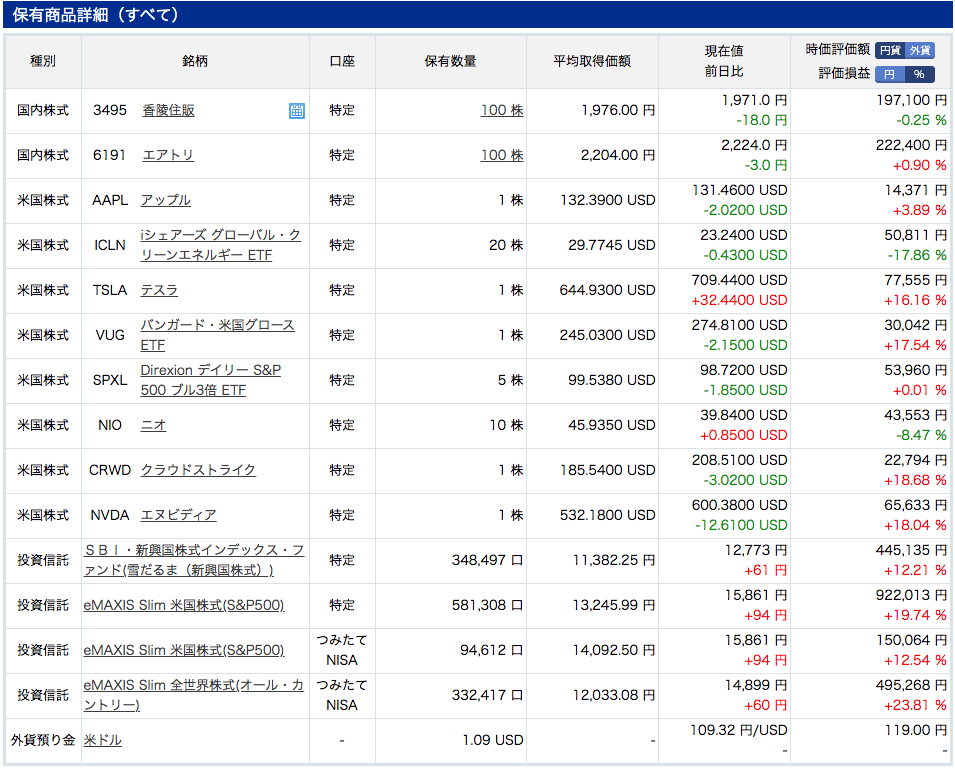Viewport: 955px width, 770px height.
Task: Click Tesla's 709.4400 USD current price
Action: [739, 280]
